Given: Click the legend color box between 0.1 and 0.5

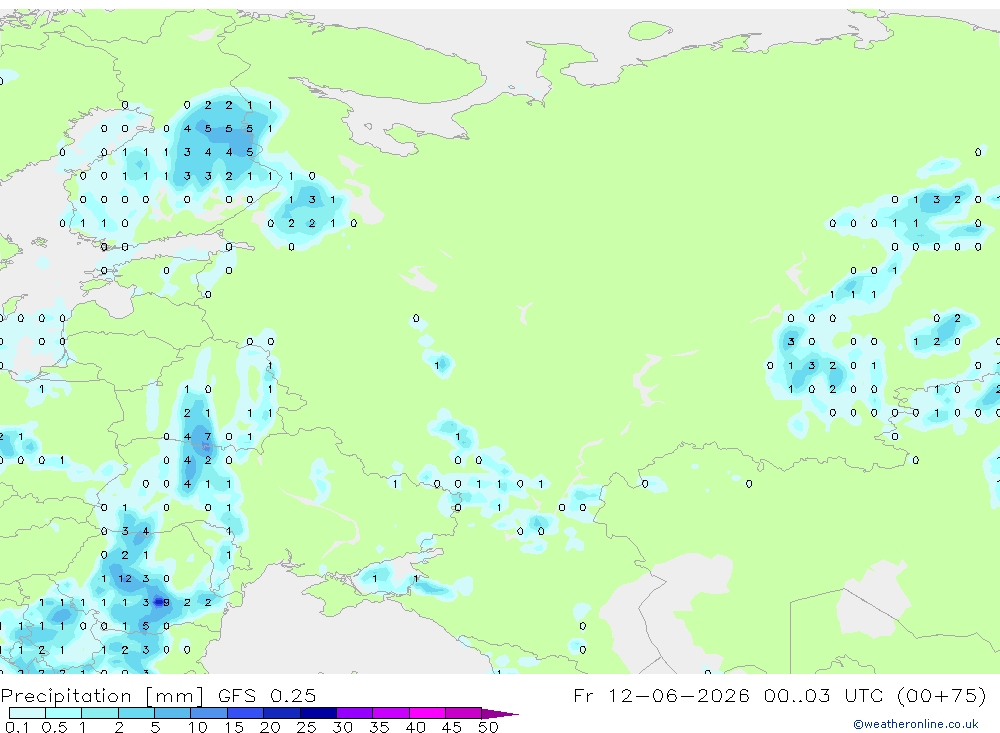Looking at the screenshot, I should click(x=27, y=713).
